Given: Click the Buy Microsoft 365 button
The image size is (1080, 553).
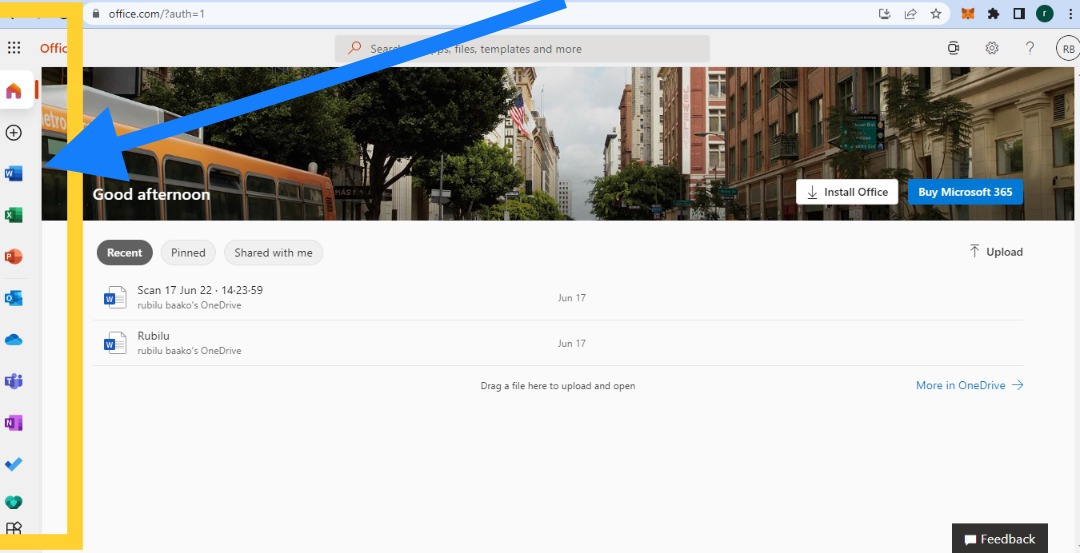Looking at the screenshot, I should click(965, 192).
